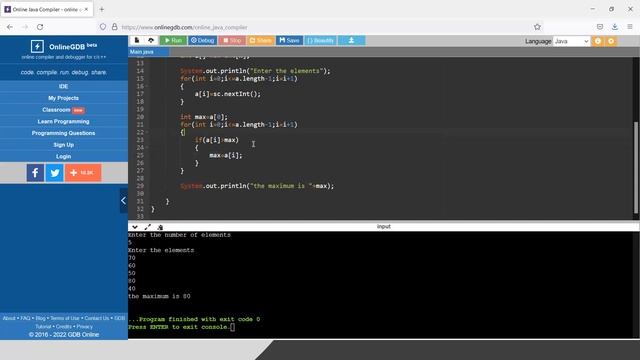Click the Share button
Viewport: 640px width, 360px height.
click(260, 40)
